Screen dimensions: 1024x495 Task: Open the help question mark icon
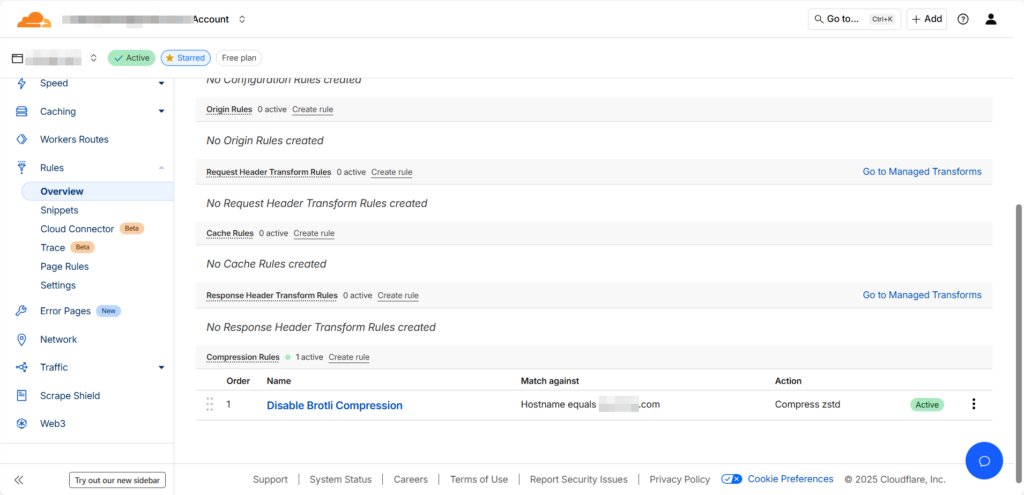[x=963, y=19]
